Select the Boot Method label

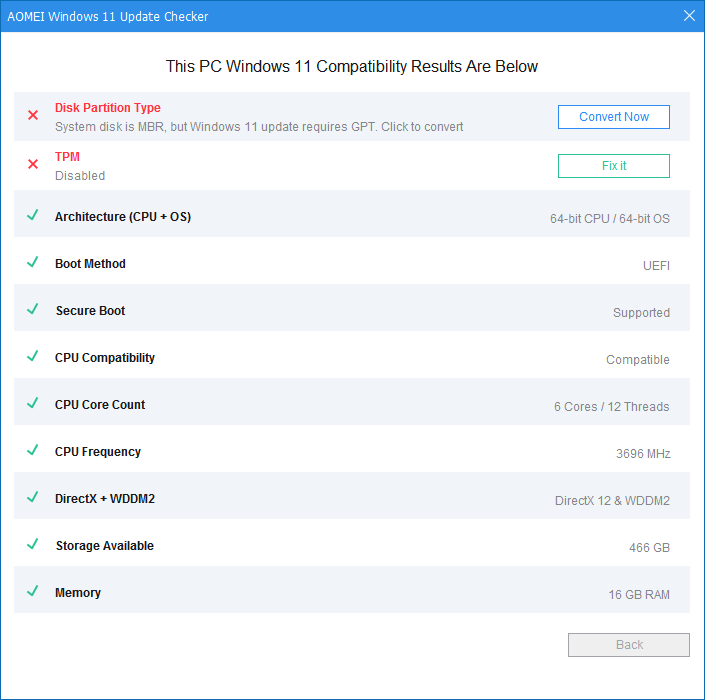(90, 264)
